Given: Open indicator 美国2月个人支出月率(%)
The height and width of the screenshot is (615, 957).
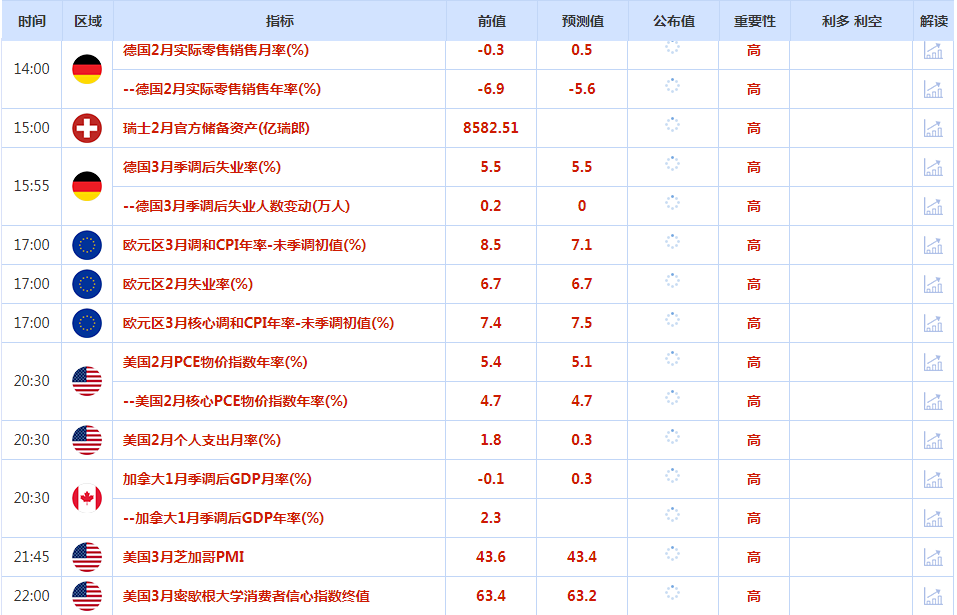Looking at the screenshot, I should pyautogui.click(x=202, y=441).
